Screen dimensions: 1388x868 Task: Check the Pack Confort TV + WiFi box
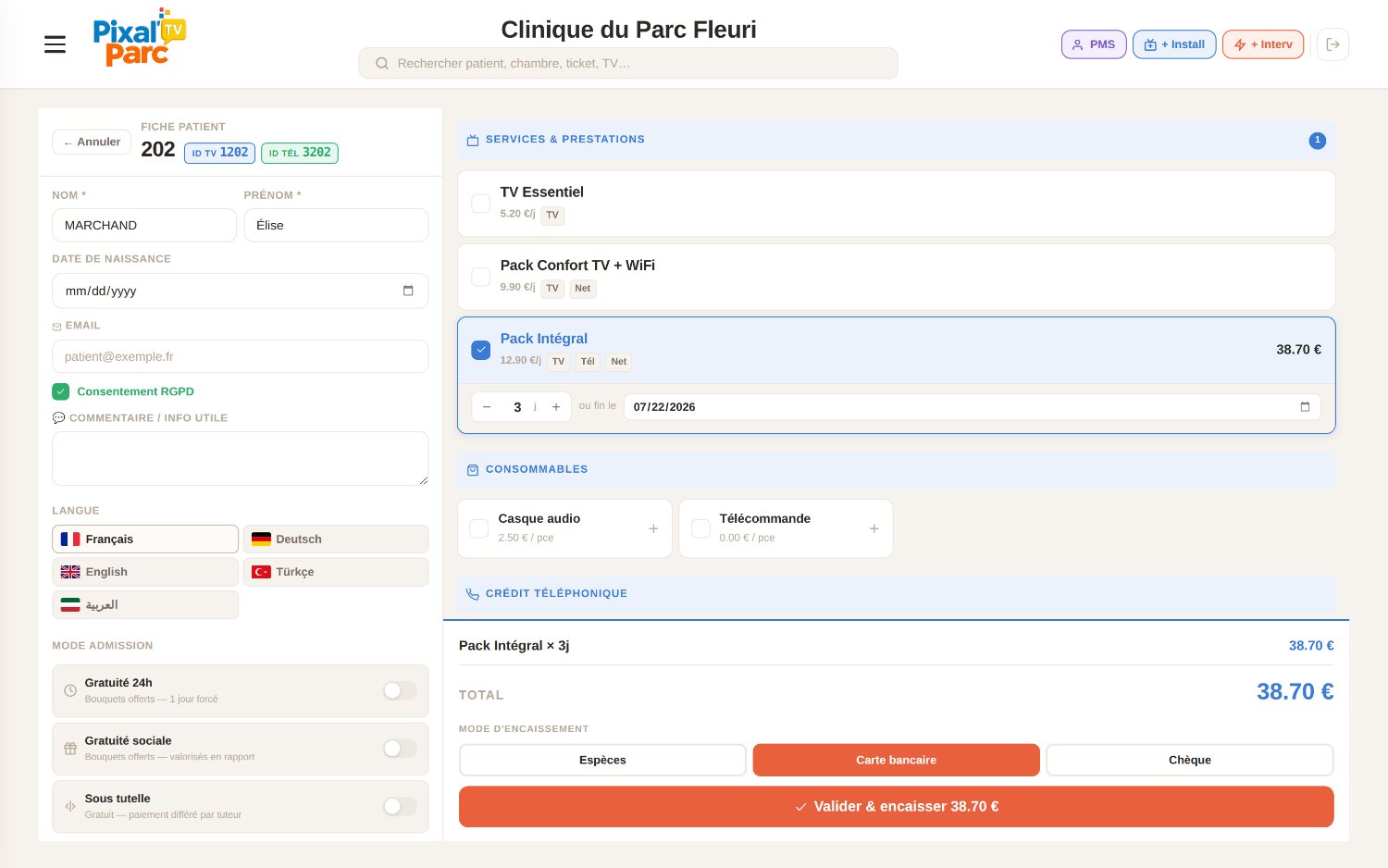[481, 277]
